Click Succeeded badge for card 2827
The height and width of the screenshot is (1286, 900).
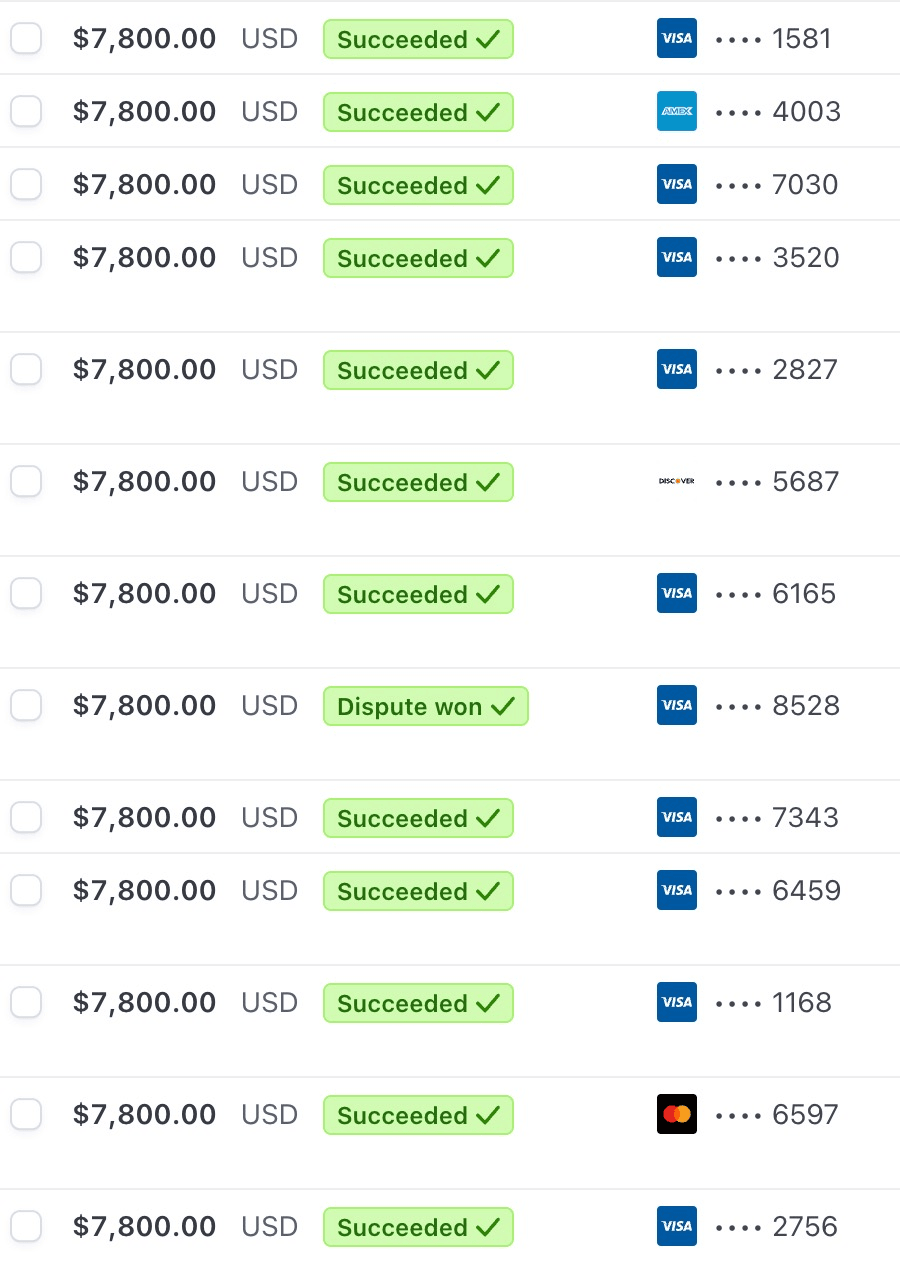tap(418, 370)
